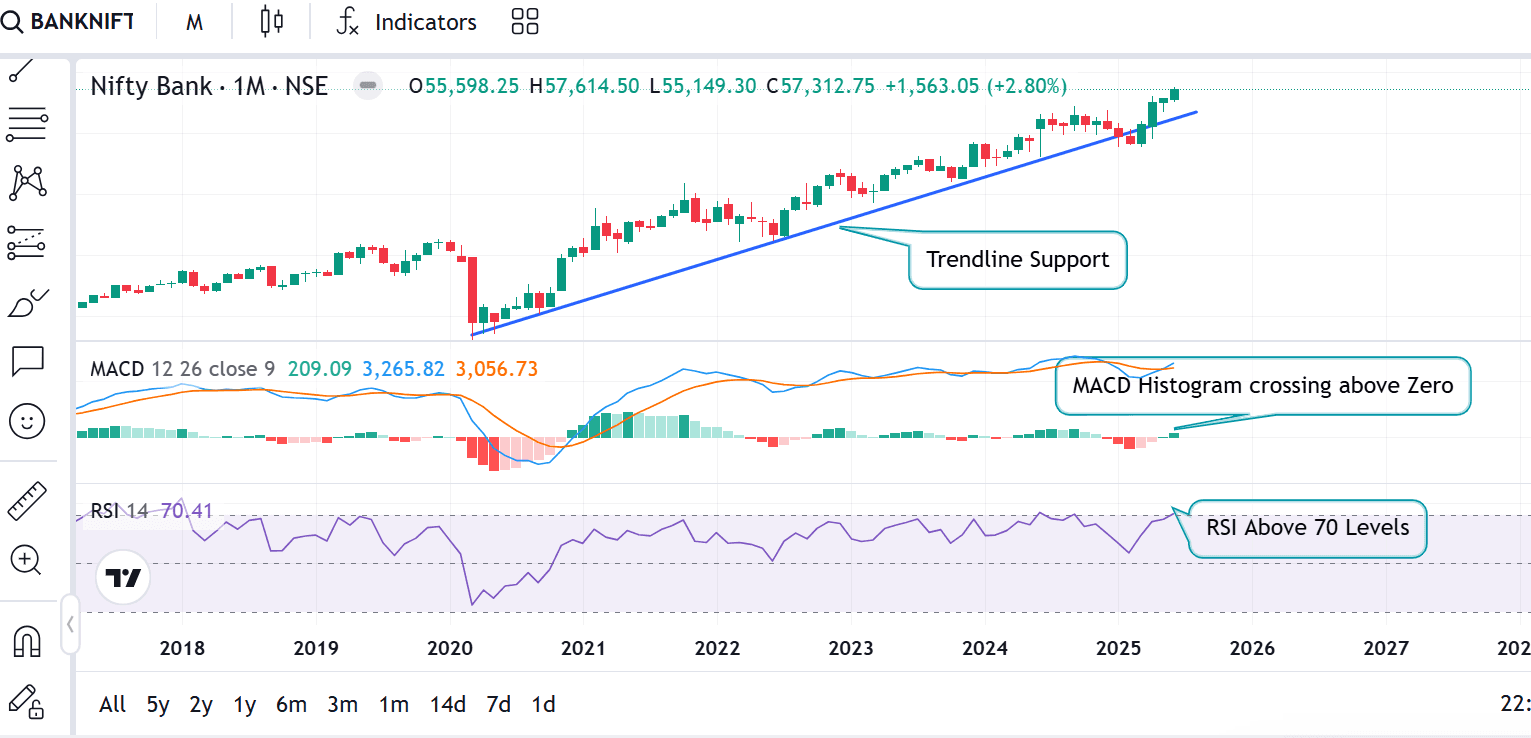This screenshot has width=1531, height=738.
Task: Click the MACD 12 26 close 9 legend
Action: (x=183, y=369)
